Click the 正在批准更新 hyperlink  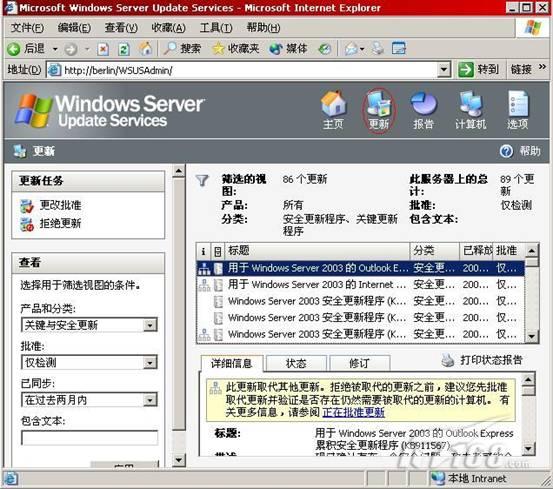pyautogui.click(x=353, y=412)
